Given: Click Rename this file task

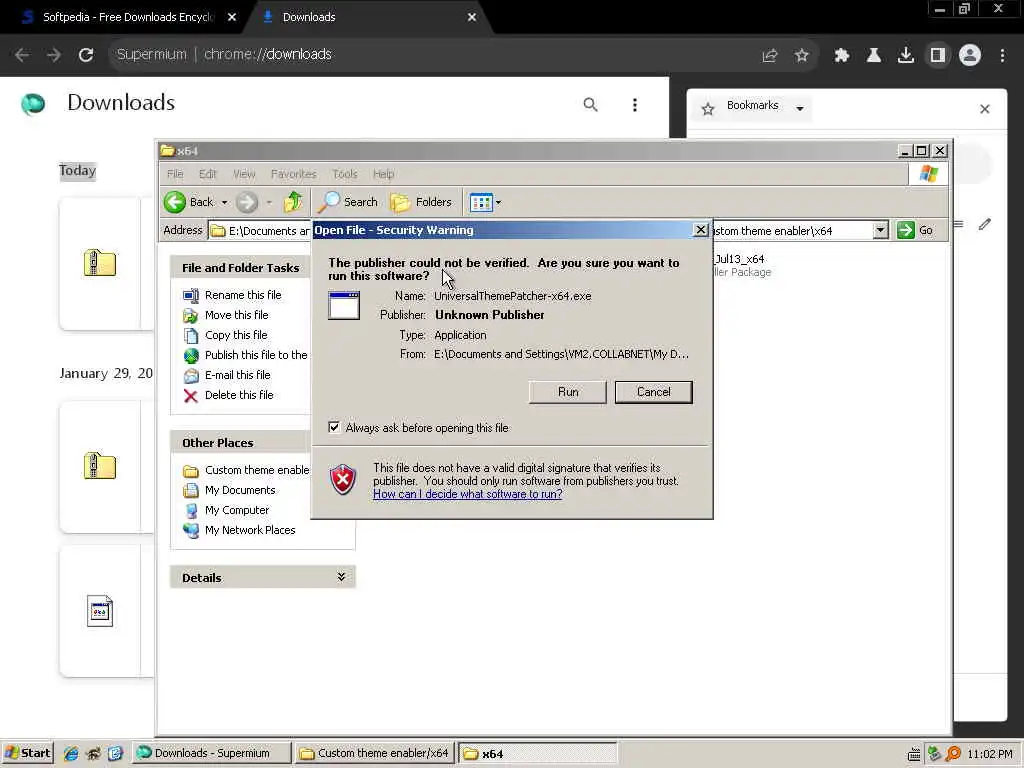Looking at the screenshot, I should (232, 295).
